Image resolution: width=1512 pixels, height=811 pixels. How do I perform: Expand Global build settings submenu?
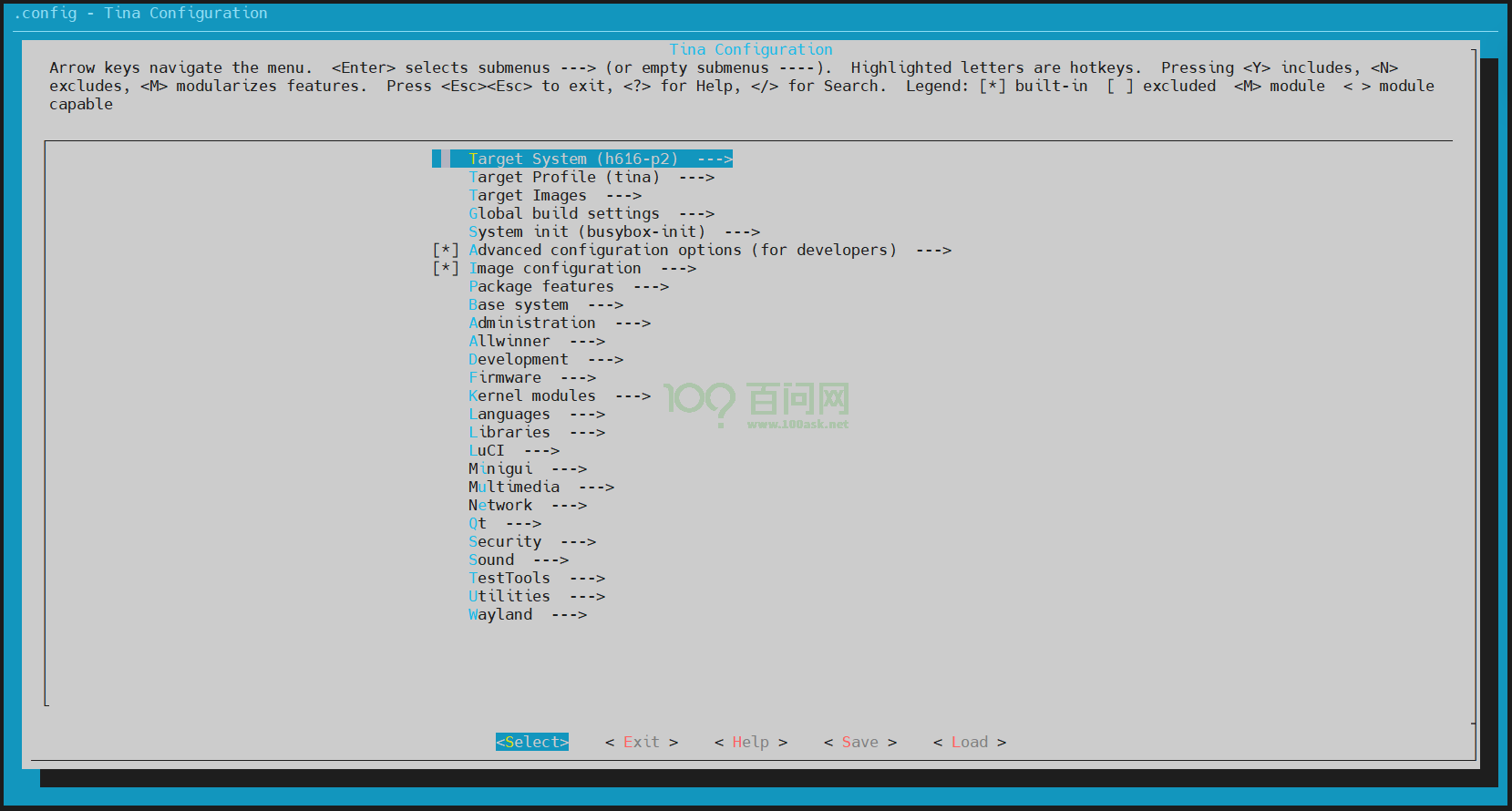(x=563, y=213)
